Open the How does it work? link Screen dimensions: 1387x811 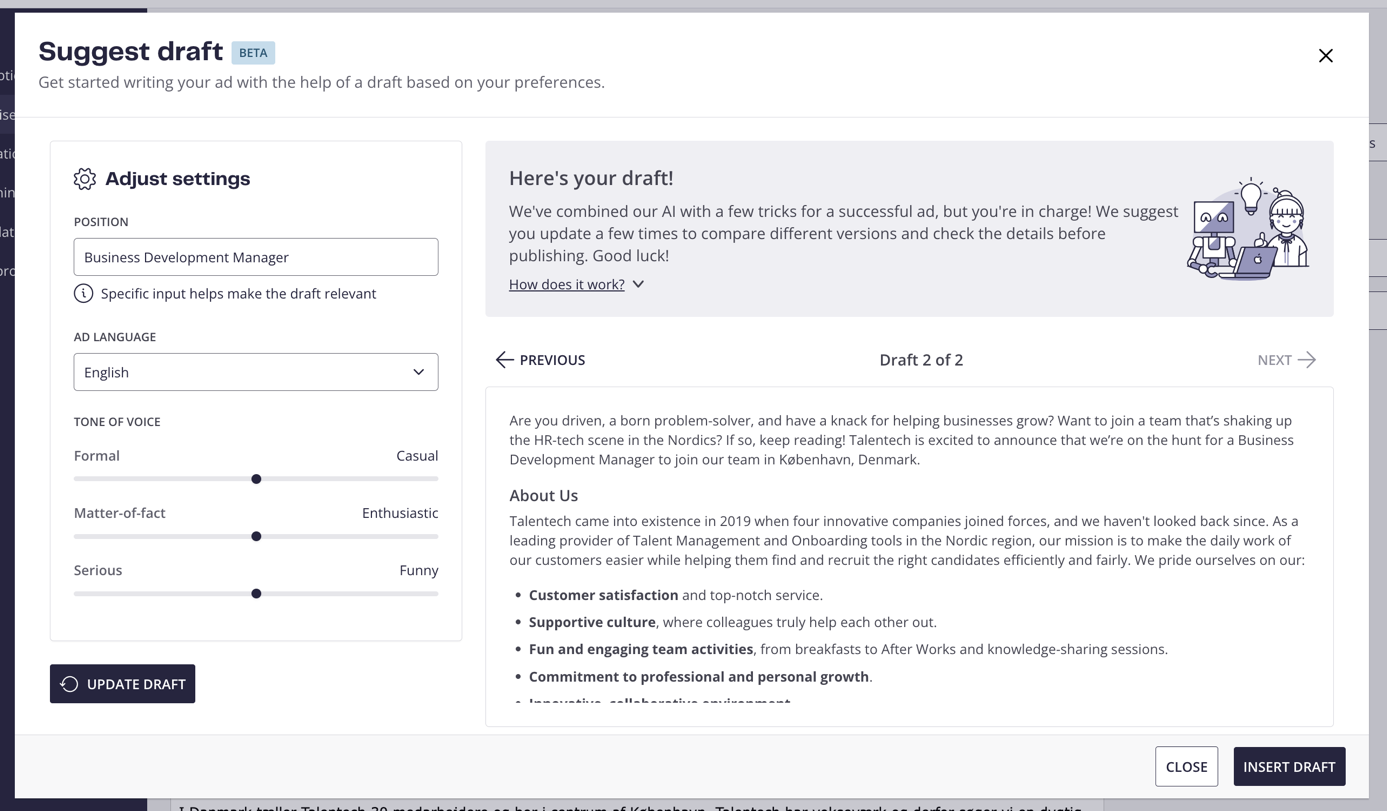(567, 285)
